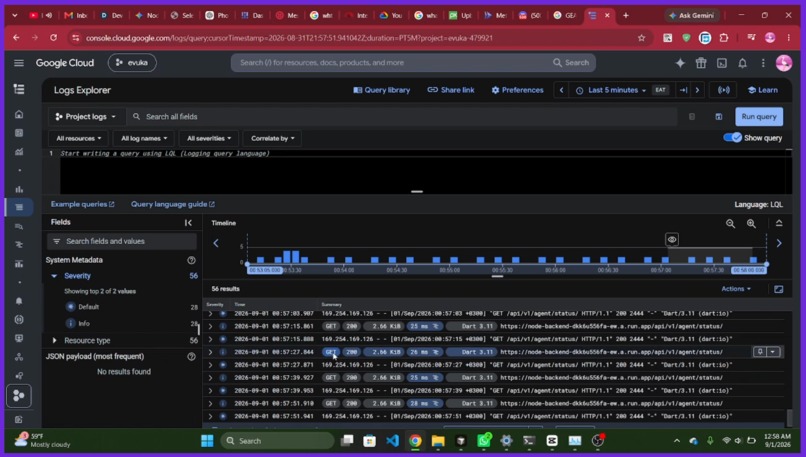Jump to now arrow icon
Viewport: 806px width, 457px height.
683,90
